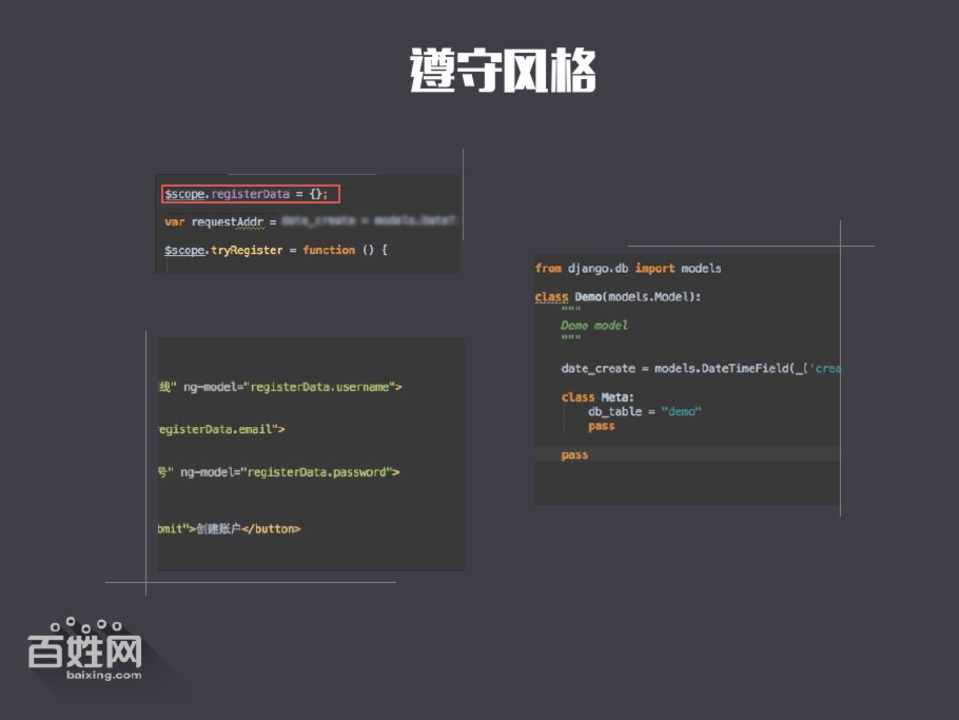The width and height of the screenshot is (959, 720).
Task: Click the 'Demo model' docstring comment
Action: click(594, 325)
